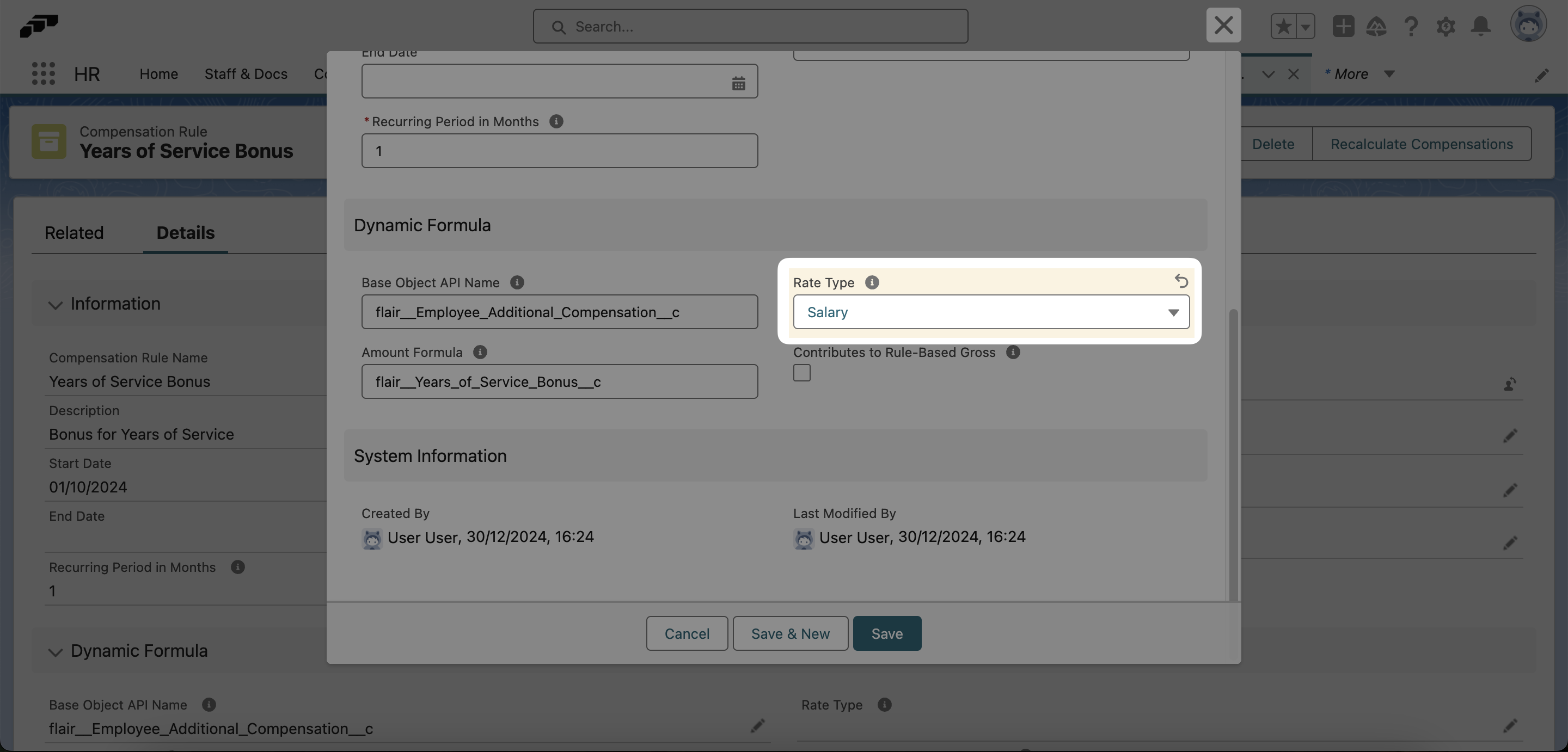The image size is (1568, 752).
Task: Collapse the Dynamic Formula section on page
Action: pyautogui.click(x=56, y=652)
